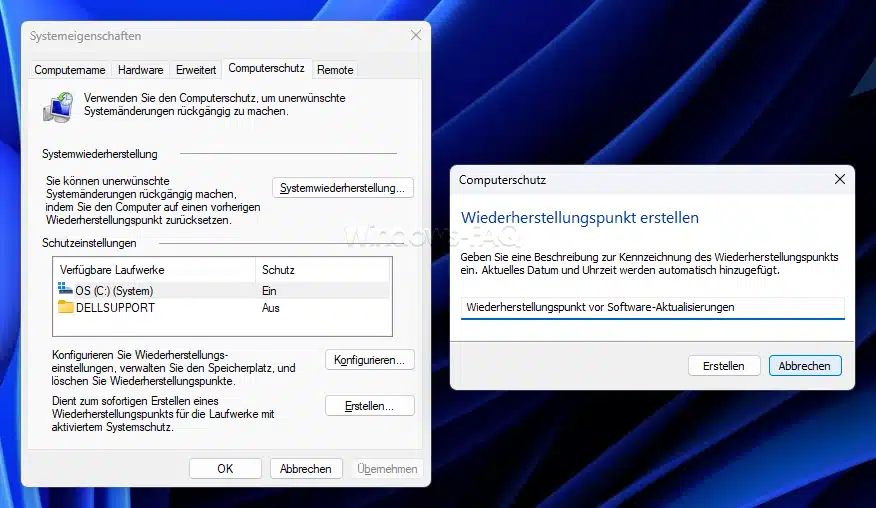This screenshot has width=876, height=508.
Task: Click the Systemwiederherstellung... button
Action: coord(342,188)
